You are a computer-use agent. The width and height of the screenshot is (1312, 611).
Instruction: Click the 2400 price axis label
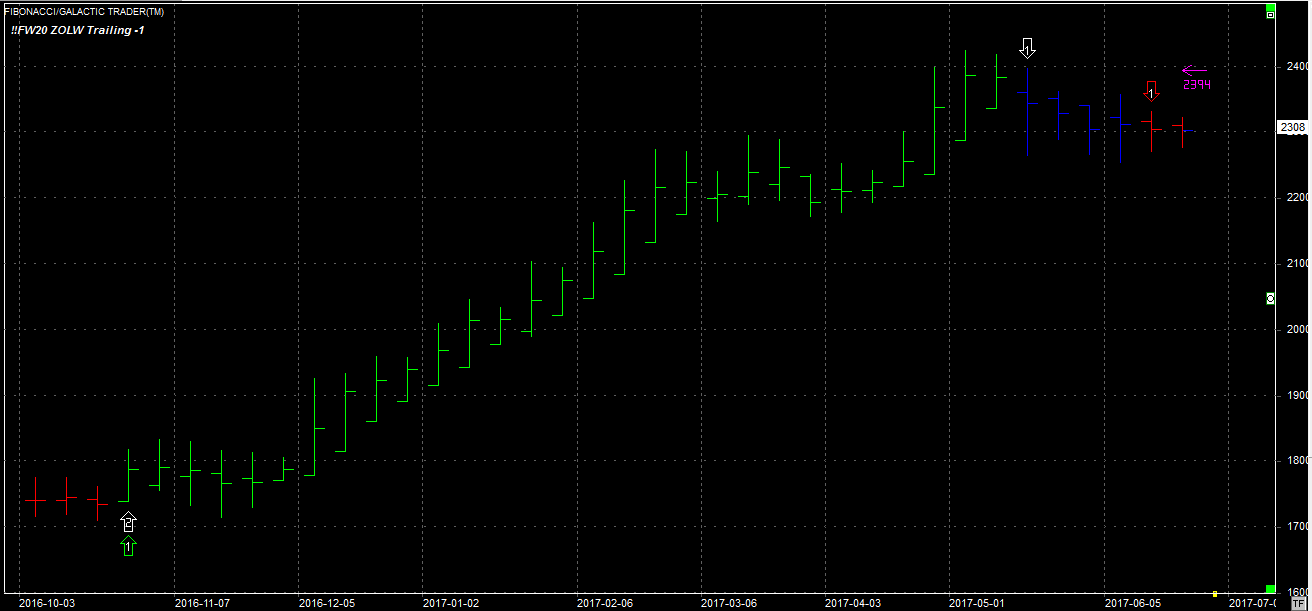pos(1296,67)
